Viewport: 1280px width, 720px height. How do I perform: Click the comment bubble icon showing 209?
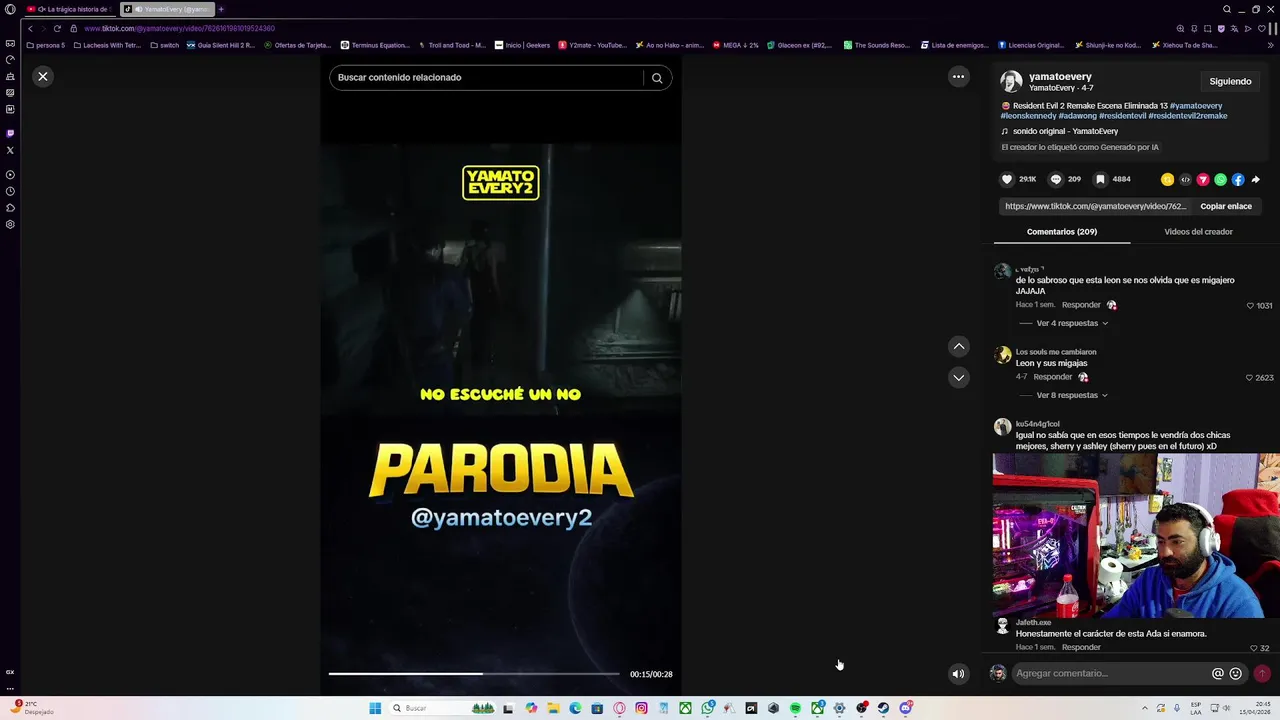(x=1055, y=179)
